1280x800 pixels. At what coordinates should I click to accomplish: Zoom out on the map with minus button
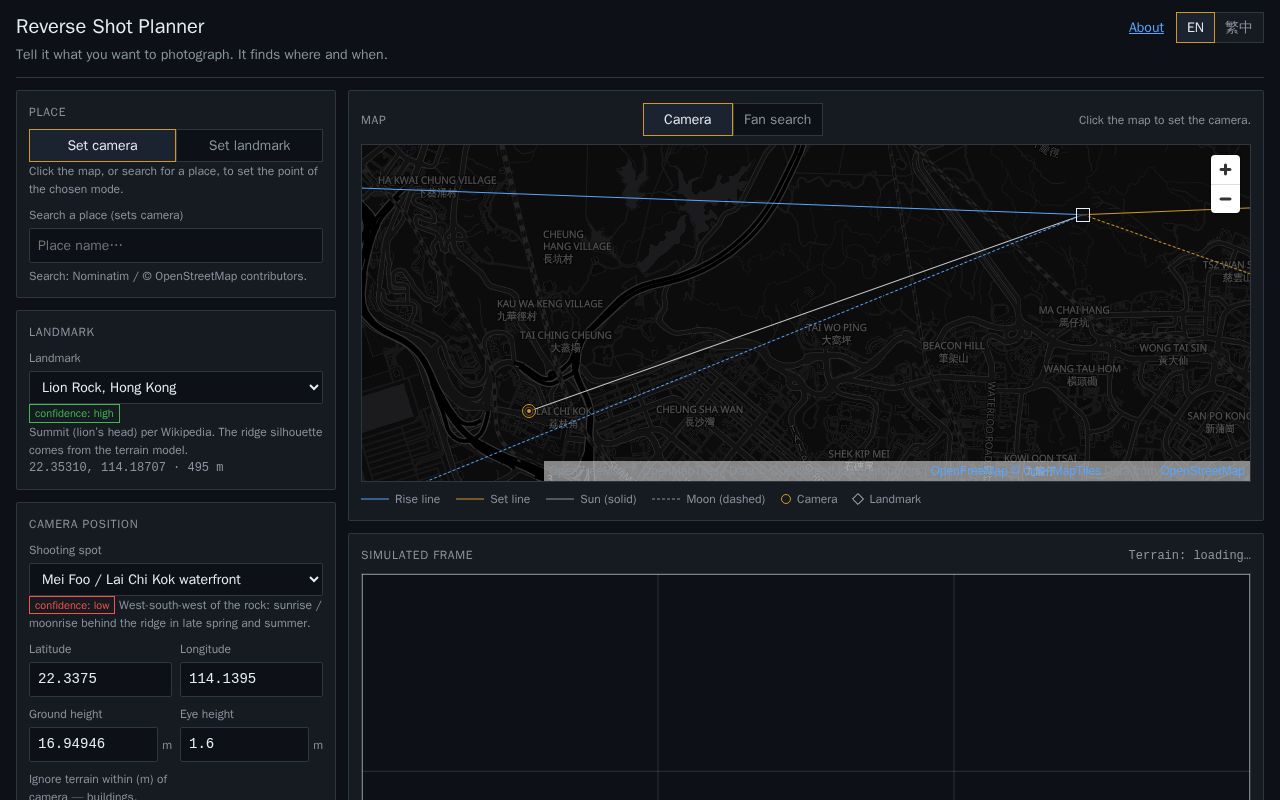pos(1225,199)
